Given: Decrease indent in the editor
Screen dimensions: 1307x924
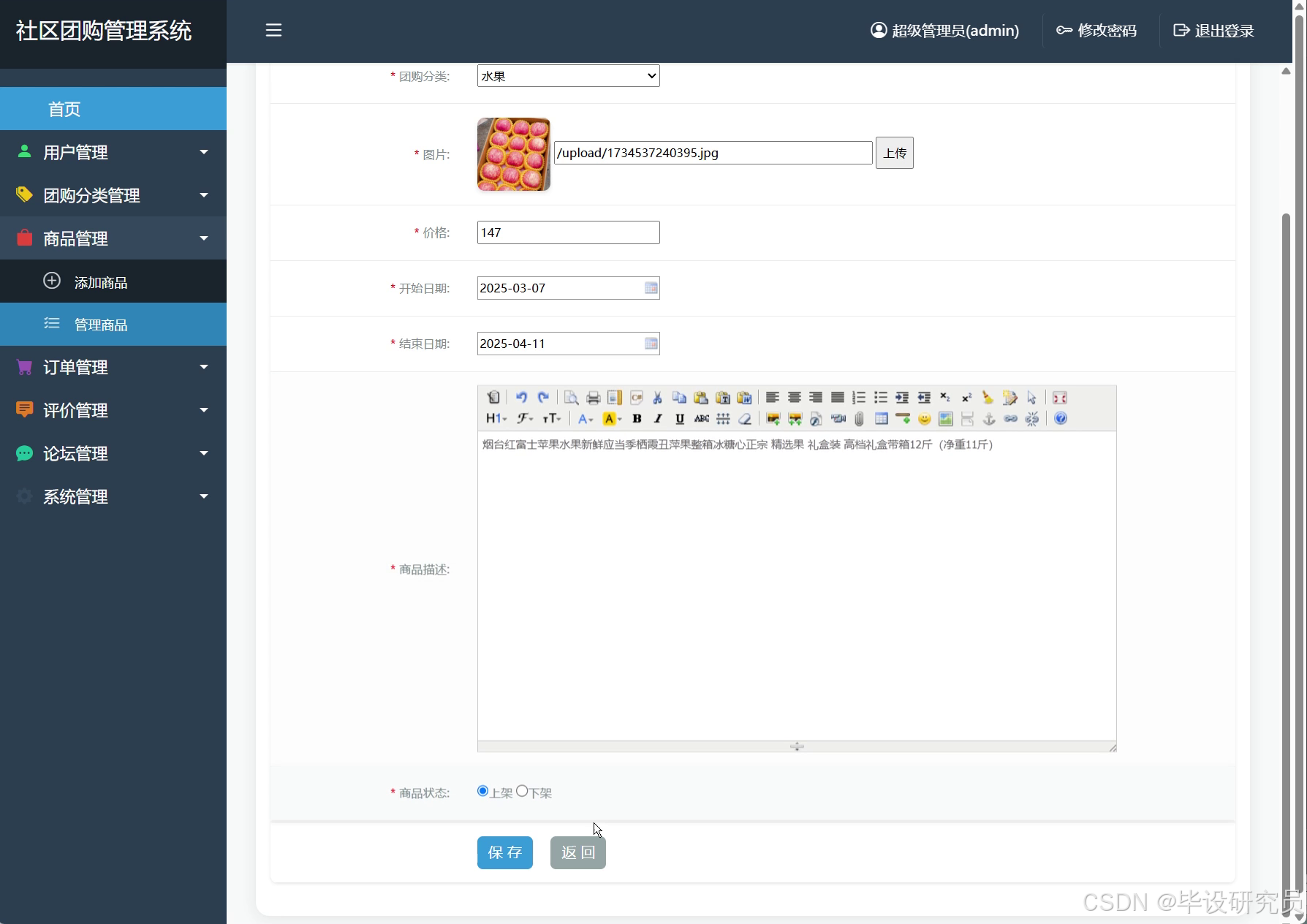Looking at the screenshot, I should point(924,398).
